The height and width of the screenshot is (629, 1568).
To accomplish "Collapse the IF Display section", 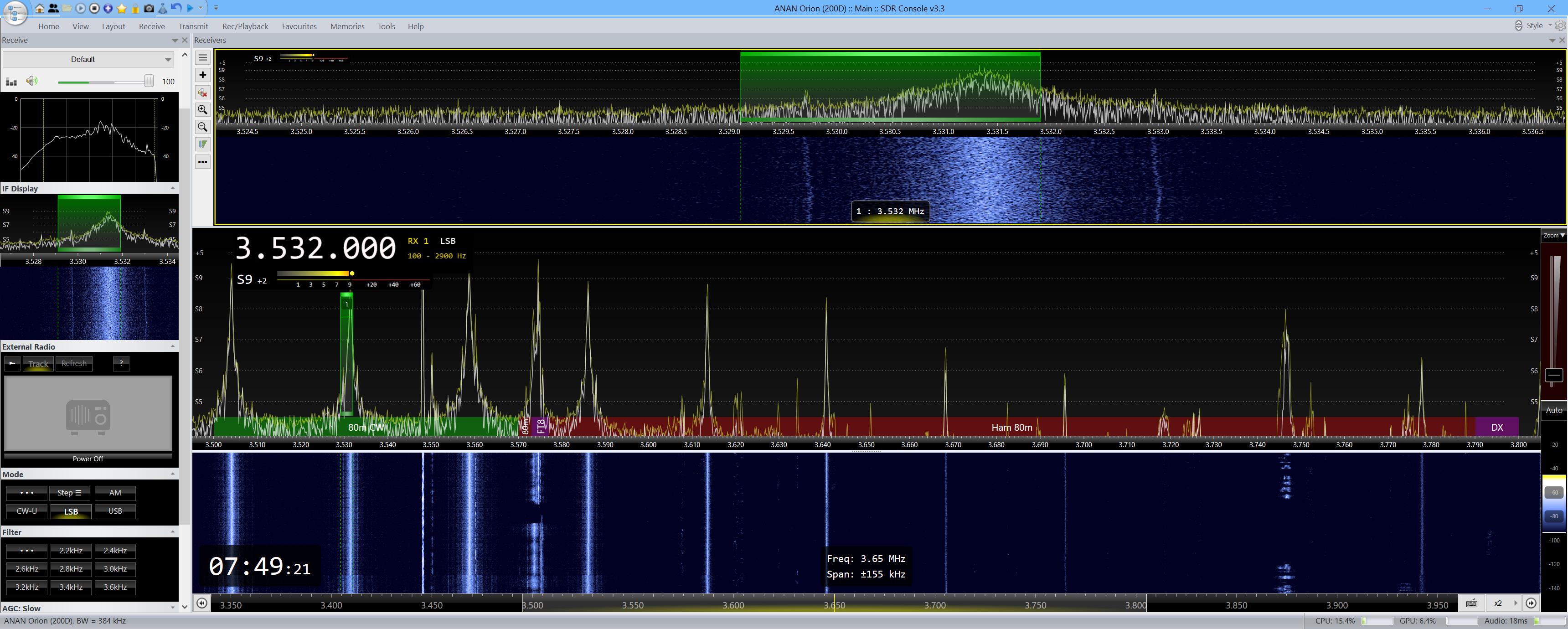I will [173, 188].
